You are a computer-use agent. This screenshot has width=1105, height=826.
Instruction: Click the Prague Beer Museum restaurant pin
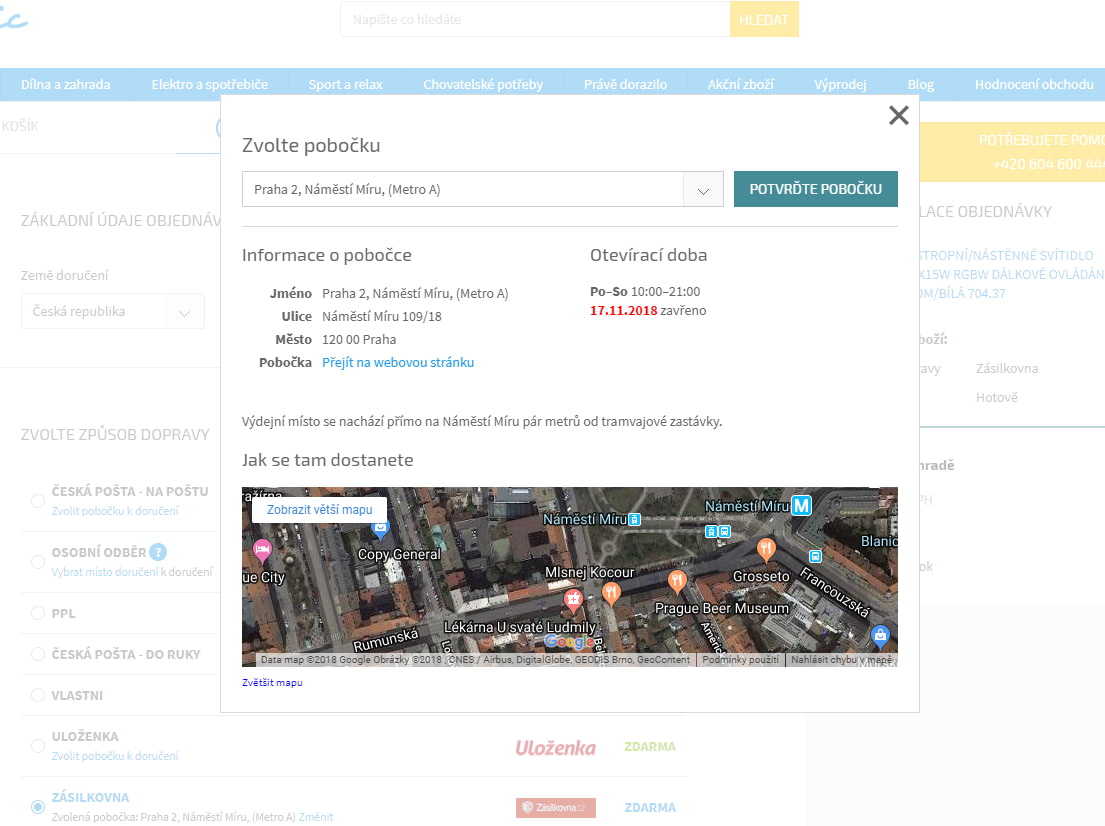point(677,581)
